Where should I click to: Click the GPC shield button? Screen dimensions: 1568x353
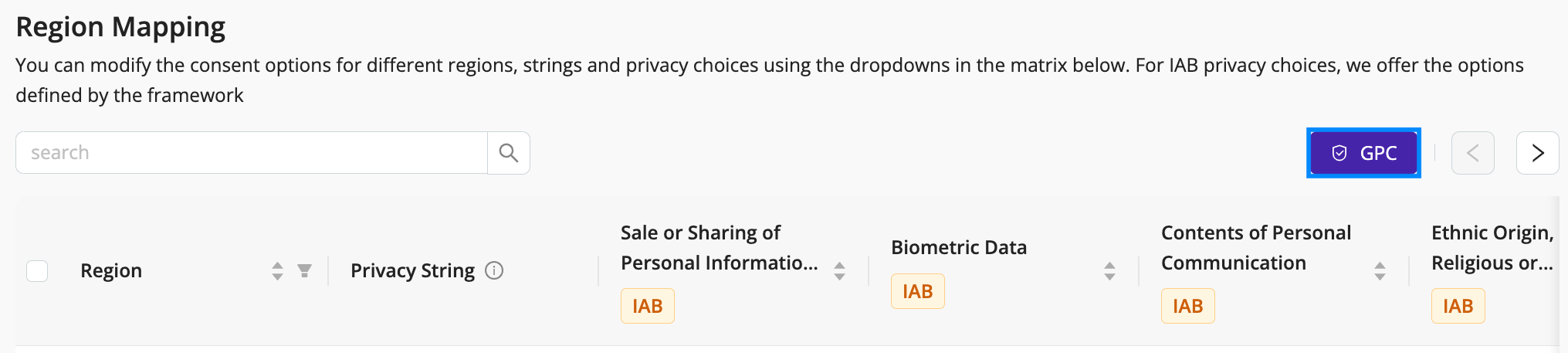(x=1363, y=153)
